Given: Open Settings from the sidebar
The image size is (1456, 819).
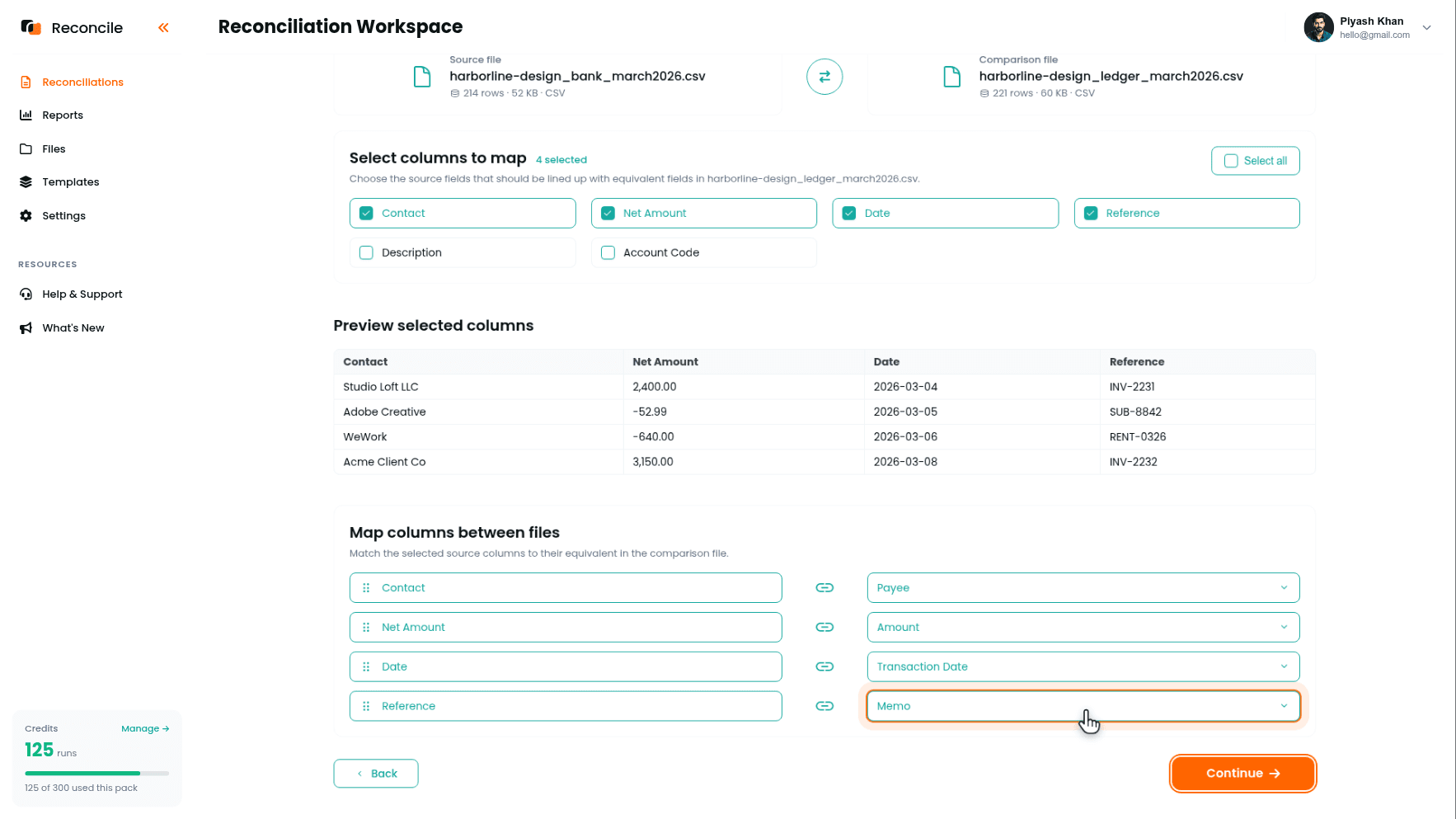Looking at the screenshot, I should point(63,215).
